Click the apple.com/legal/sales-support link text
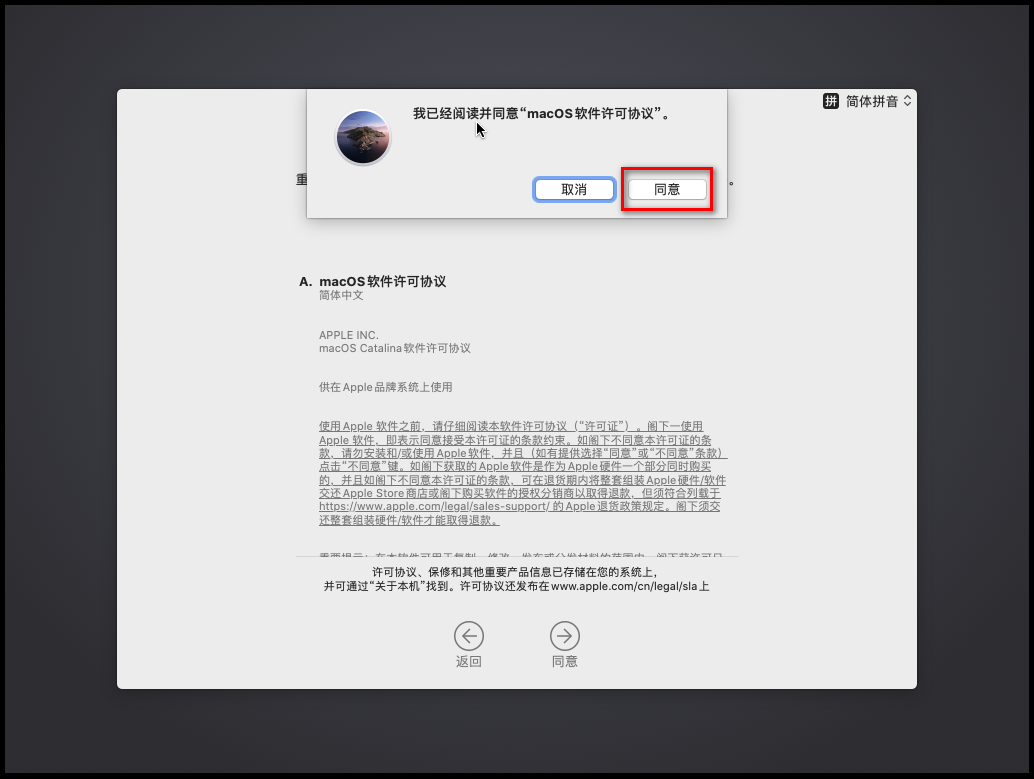Screen dimensions: 1034x779 click(x=434, y=507)
